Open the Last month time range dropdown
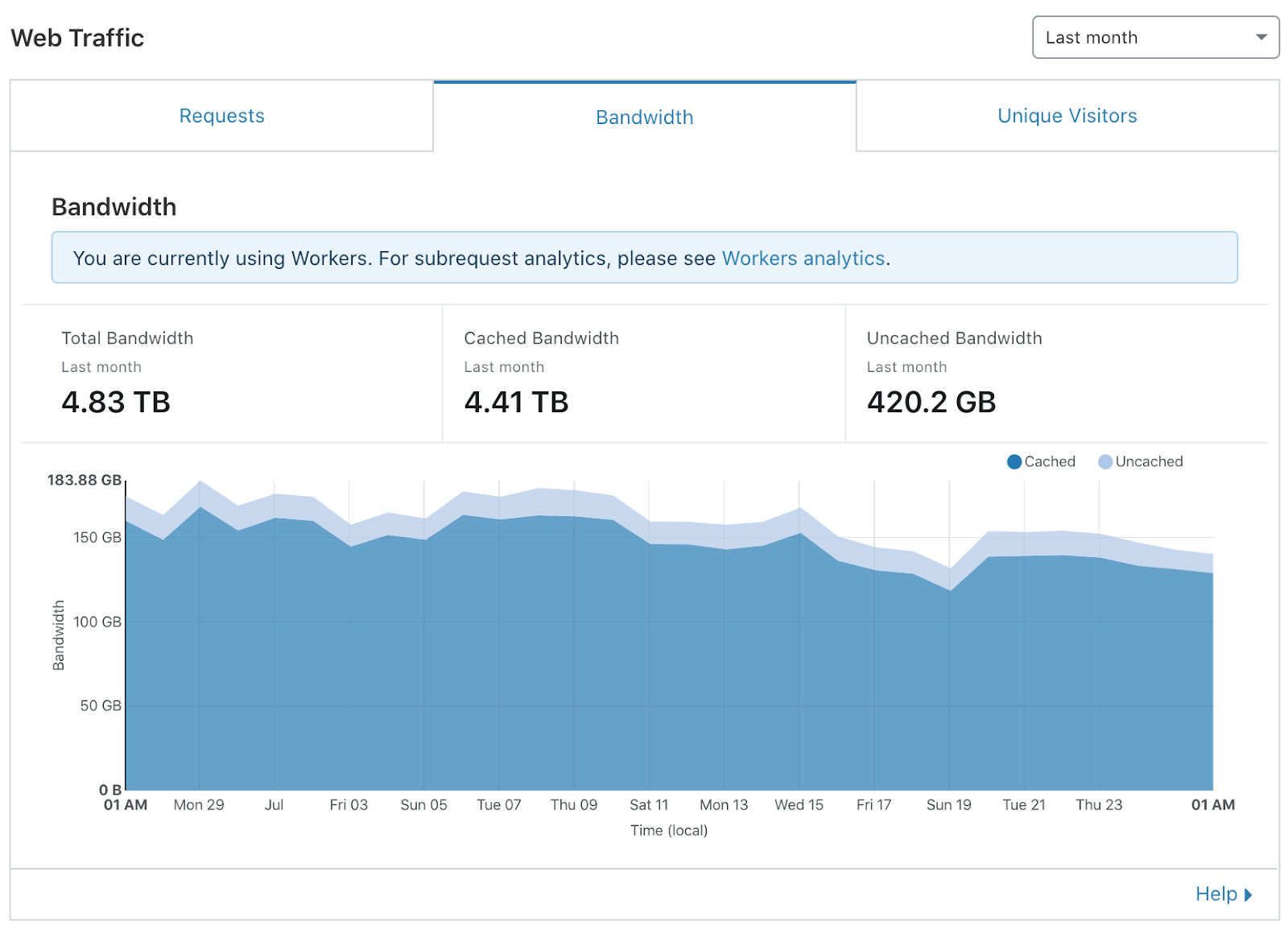This screenshot has height=930, width=1288. coord(1155,37)
